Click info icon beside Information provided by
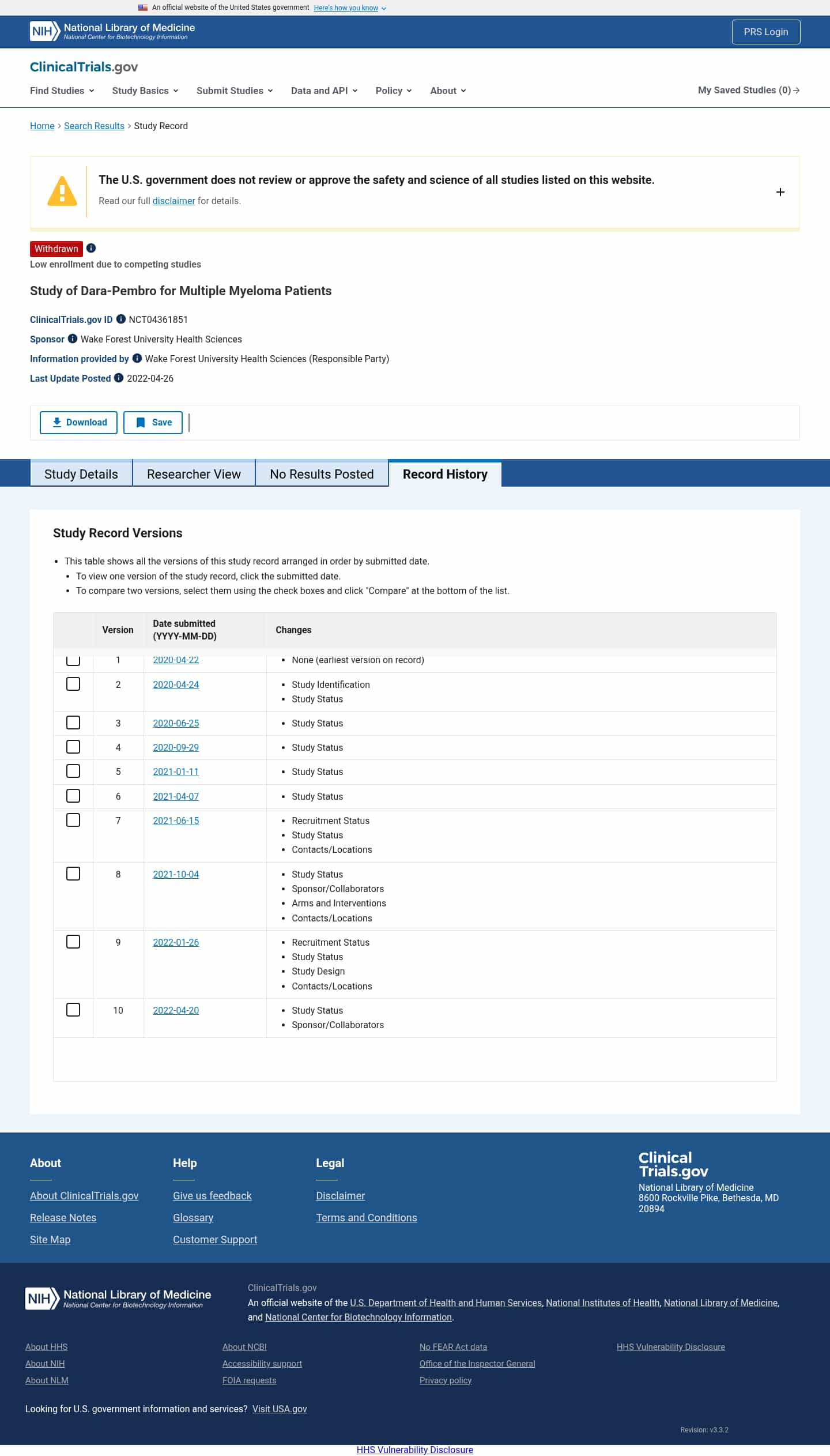The width and height of the screenshot is (830, 1456). 137,358
